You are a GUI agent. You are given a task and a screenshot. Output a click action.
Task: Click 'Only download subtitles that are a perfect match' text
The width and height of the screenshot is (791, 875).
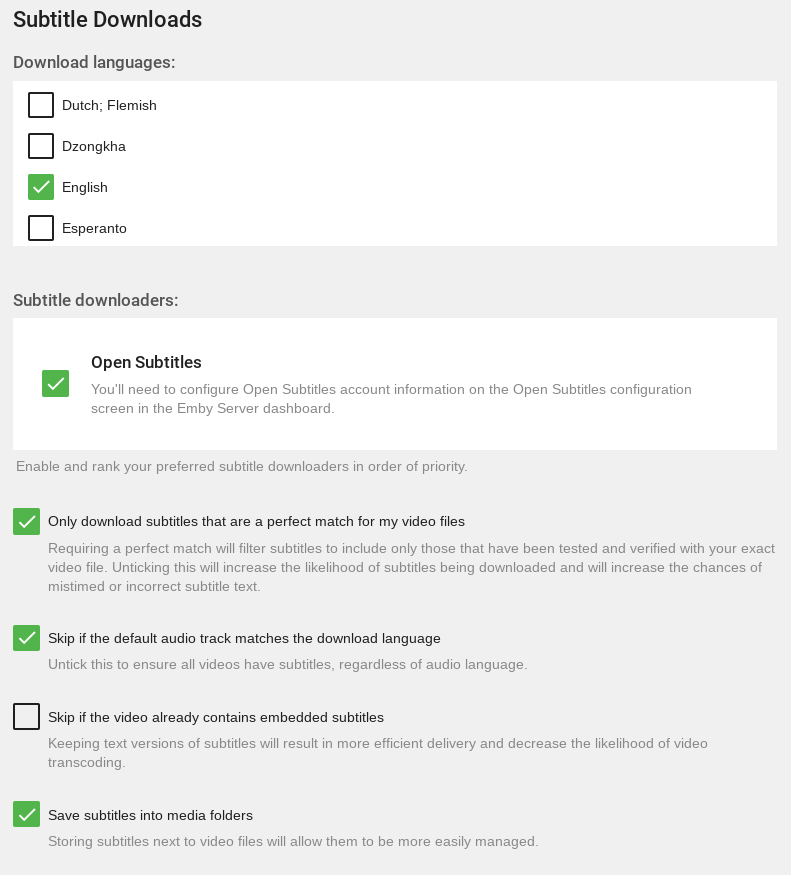[256, 521]
